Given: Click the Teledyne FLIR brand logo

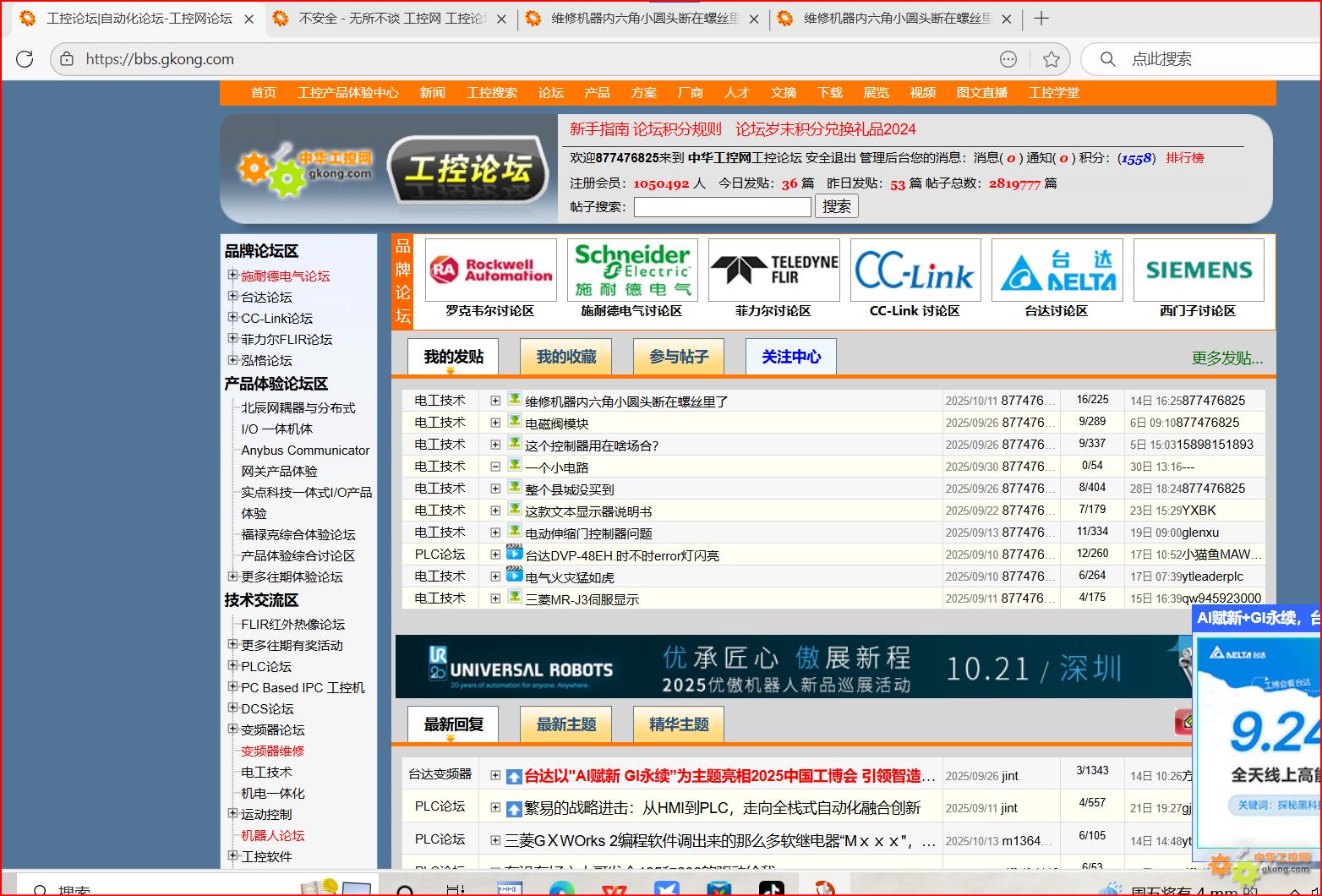Looking at the screenshot, I should click(x=773, y=270).
